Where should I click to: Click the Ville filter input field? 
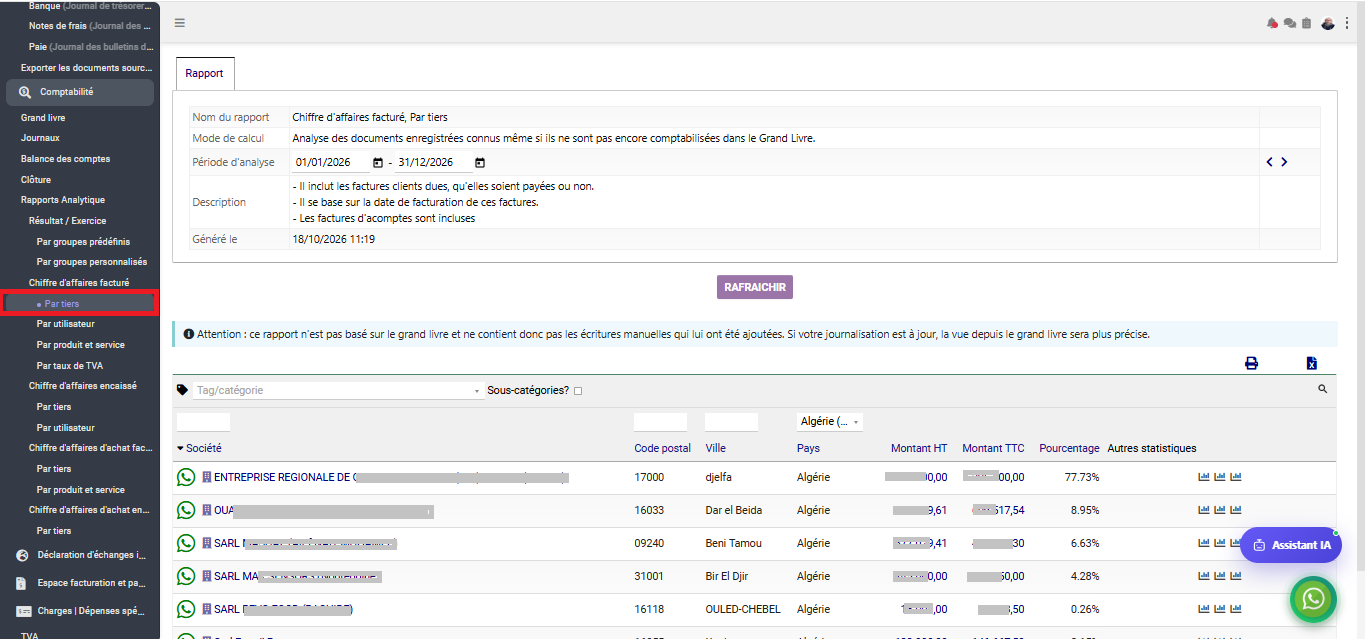732,422
